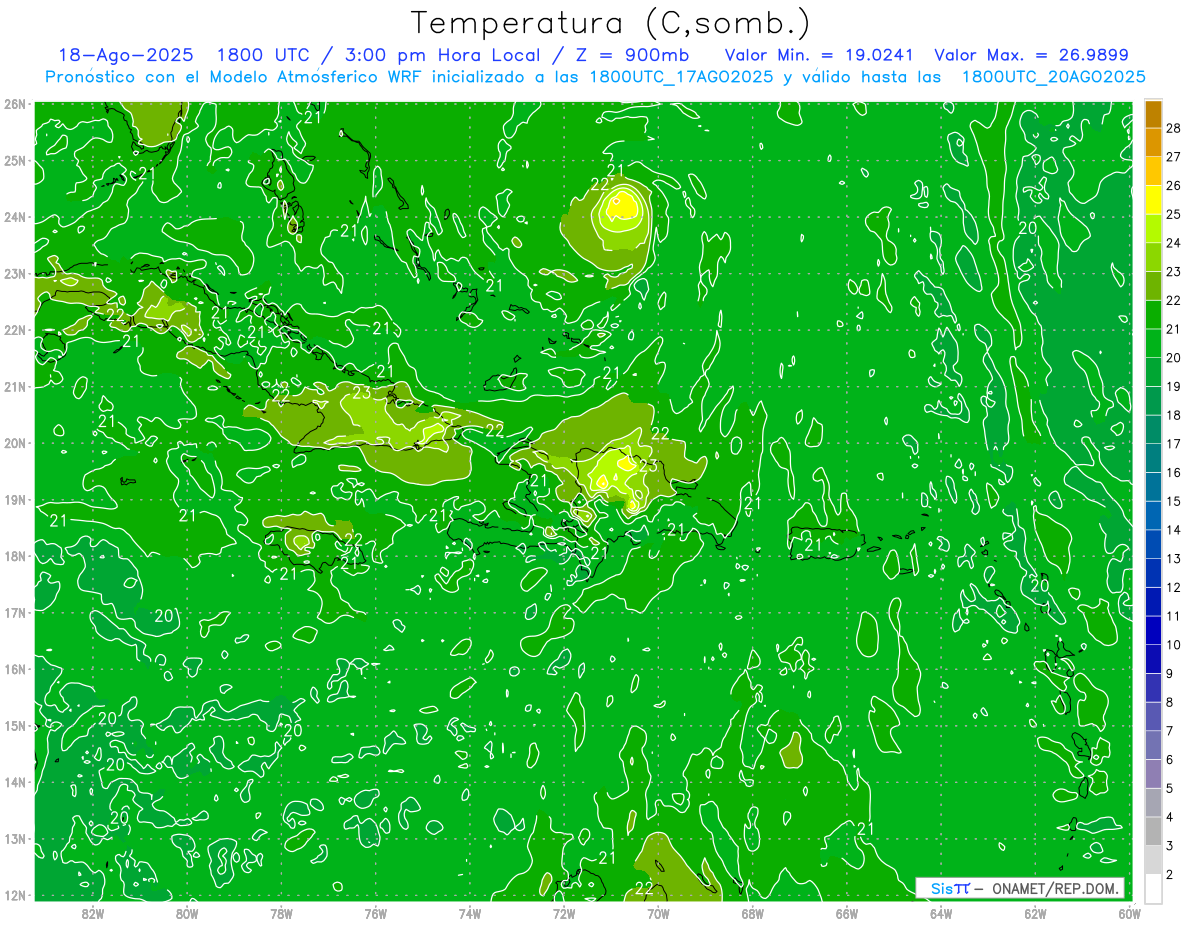Click the '16N' latitude axis label
Screen dimensions: 1200x927
click(15, 669)
